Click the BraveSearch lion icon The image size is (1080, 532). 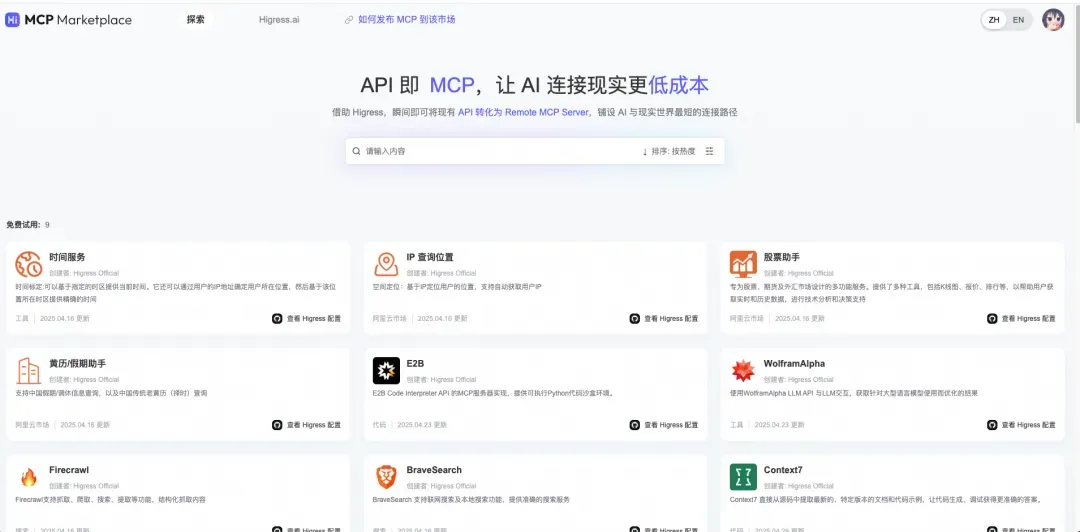386,477
